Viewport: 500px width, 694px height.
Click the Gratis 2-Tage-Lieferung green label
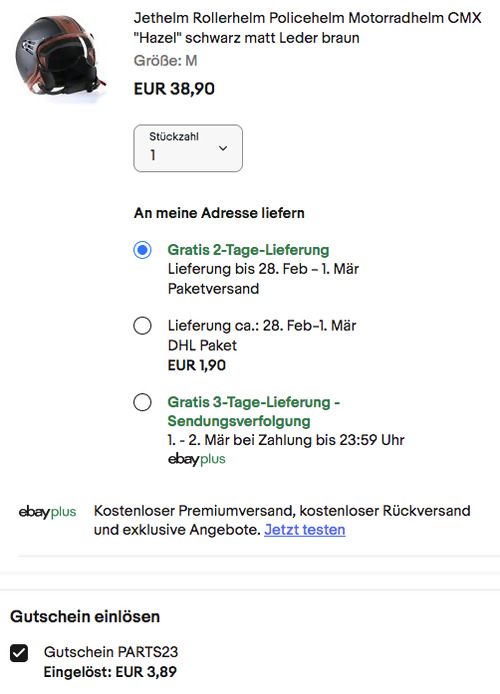pyautogui.click(x=248, y=250)
